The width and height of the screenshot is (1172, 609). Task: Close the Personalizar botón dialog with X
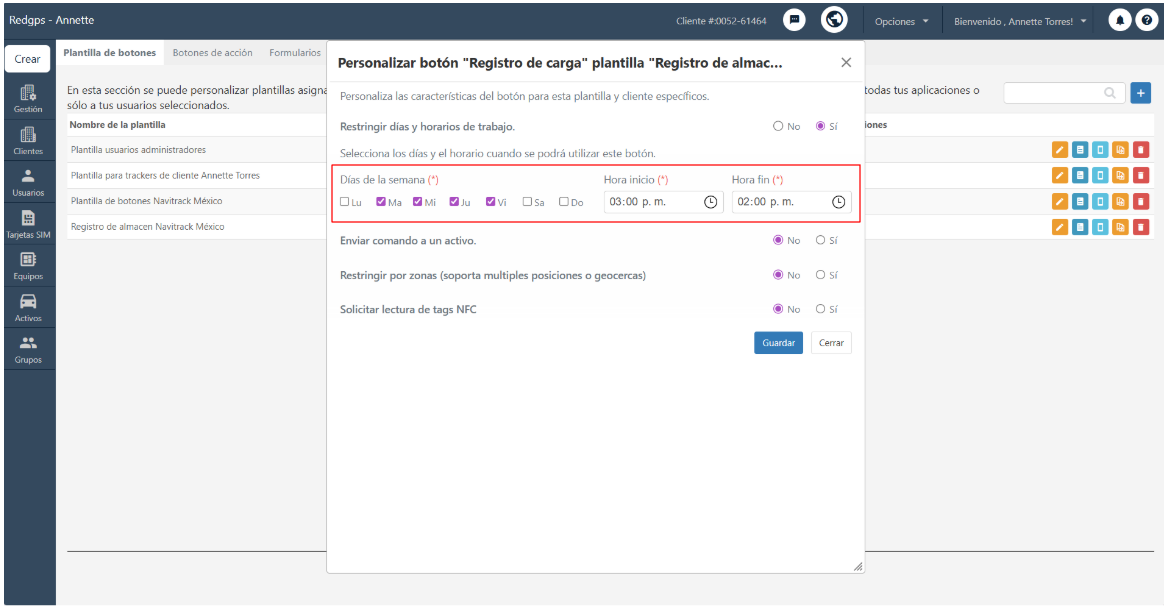(846, 63)
